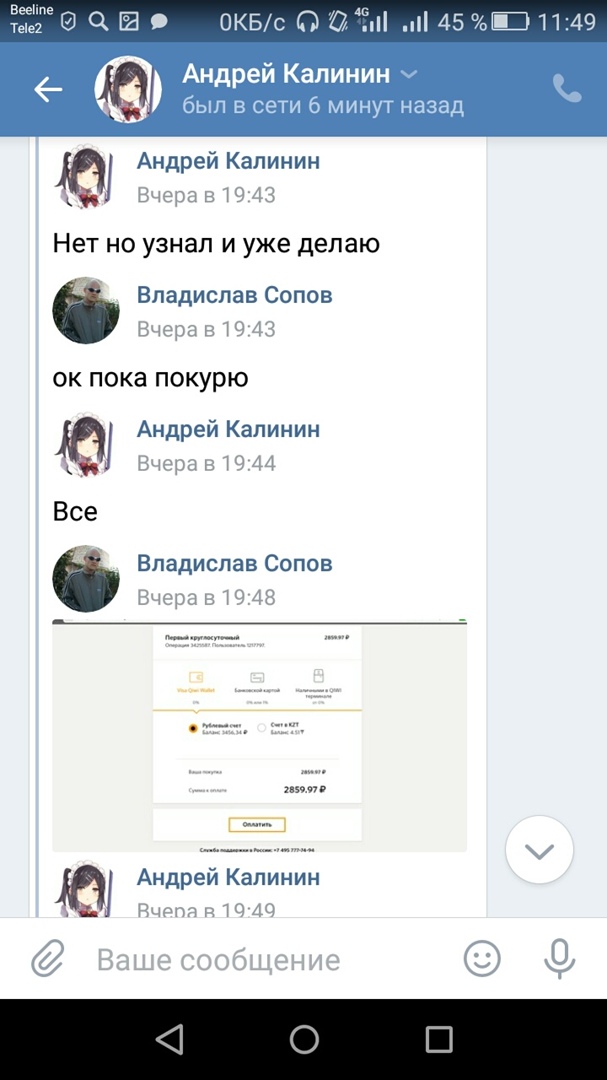Jump to latest messages with down-chevron button

539,850
